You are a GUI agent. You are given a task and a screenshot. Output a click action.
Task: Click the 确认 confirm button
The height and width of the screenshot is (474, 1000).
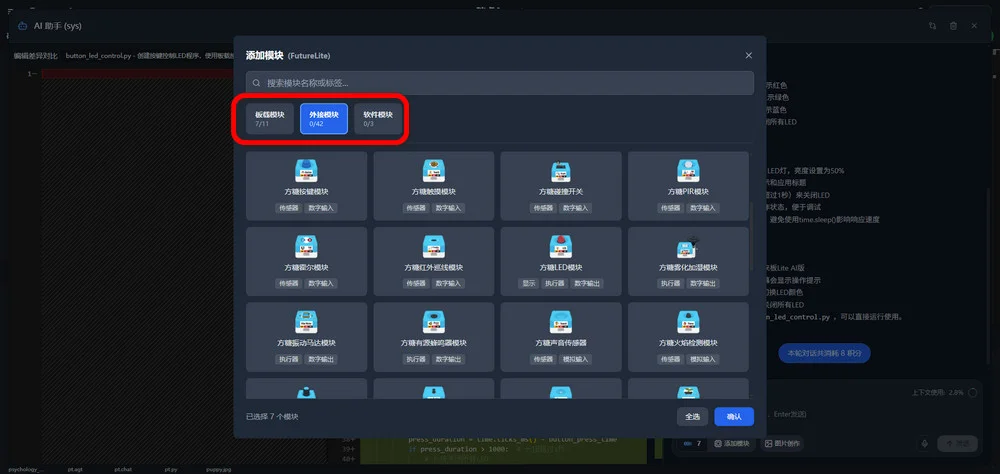[734, 416]
